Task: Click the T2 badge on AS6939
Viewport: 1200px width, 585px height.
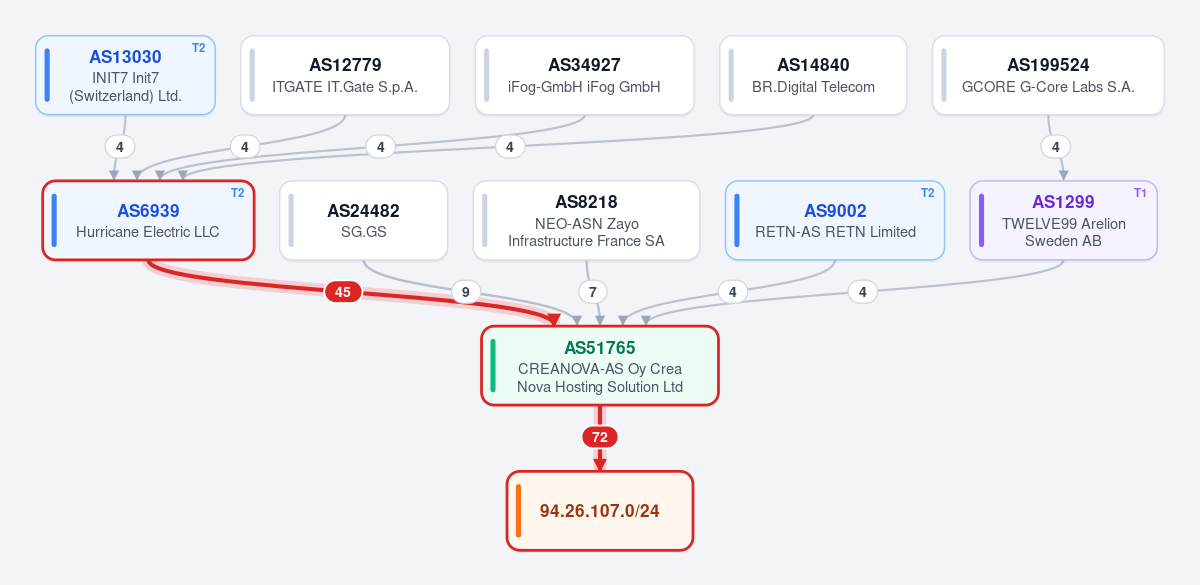Action: pyautogui.click(x=237, y=192)
